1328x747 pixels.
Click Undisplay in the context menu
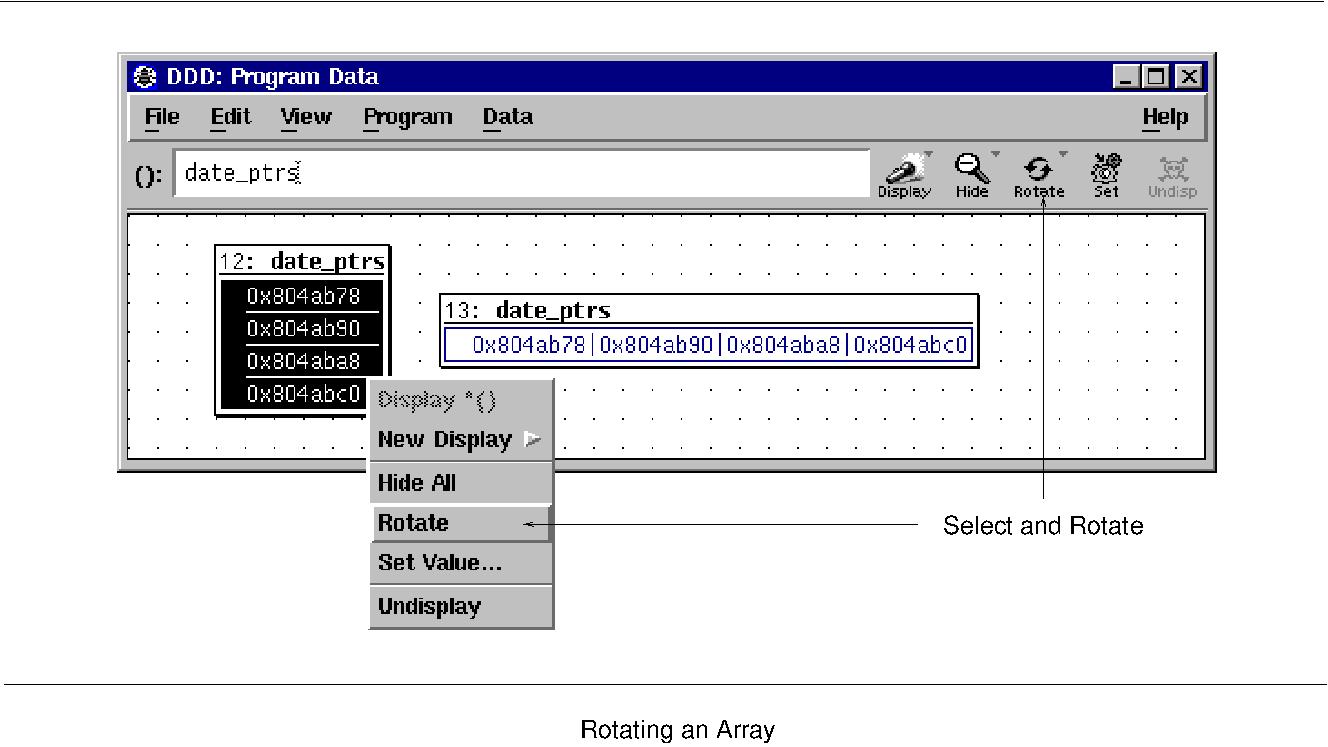point(460,606)
